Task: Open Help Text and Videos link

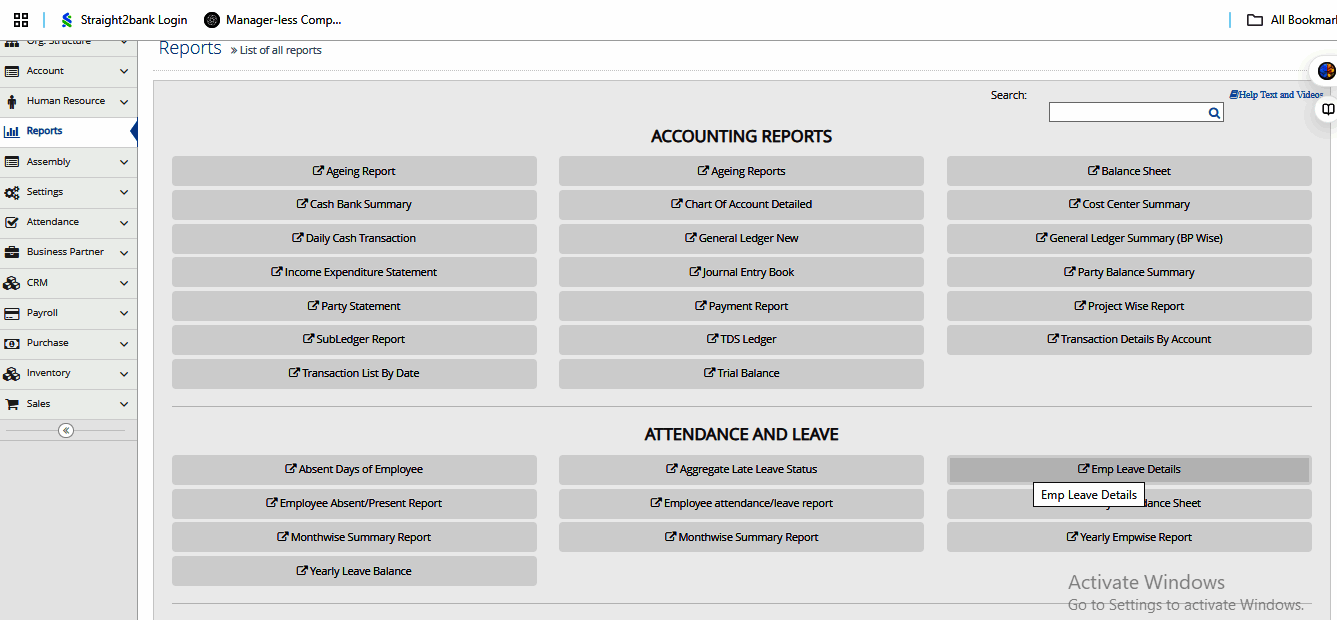Action: (x=1277, y=95)
